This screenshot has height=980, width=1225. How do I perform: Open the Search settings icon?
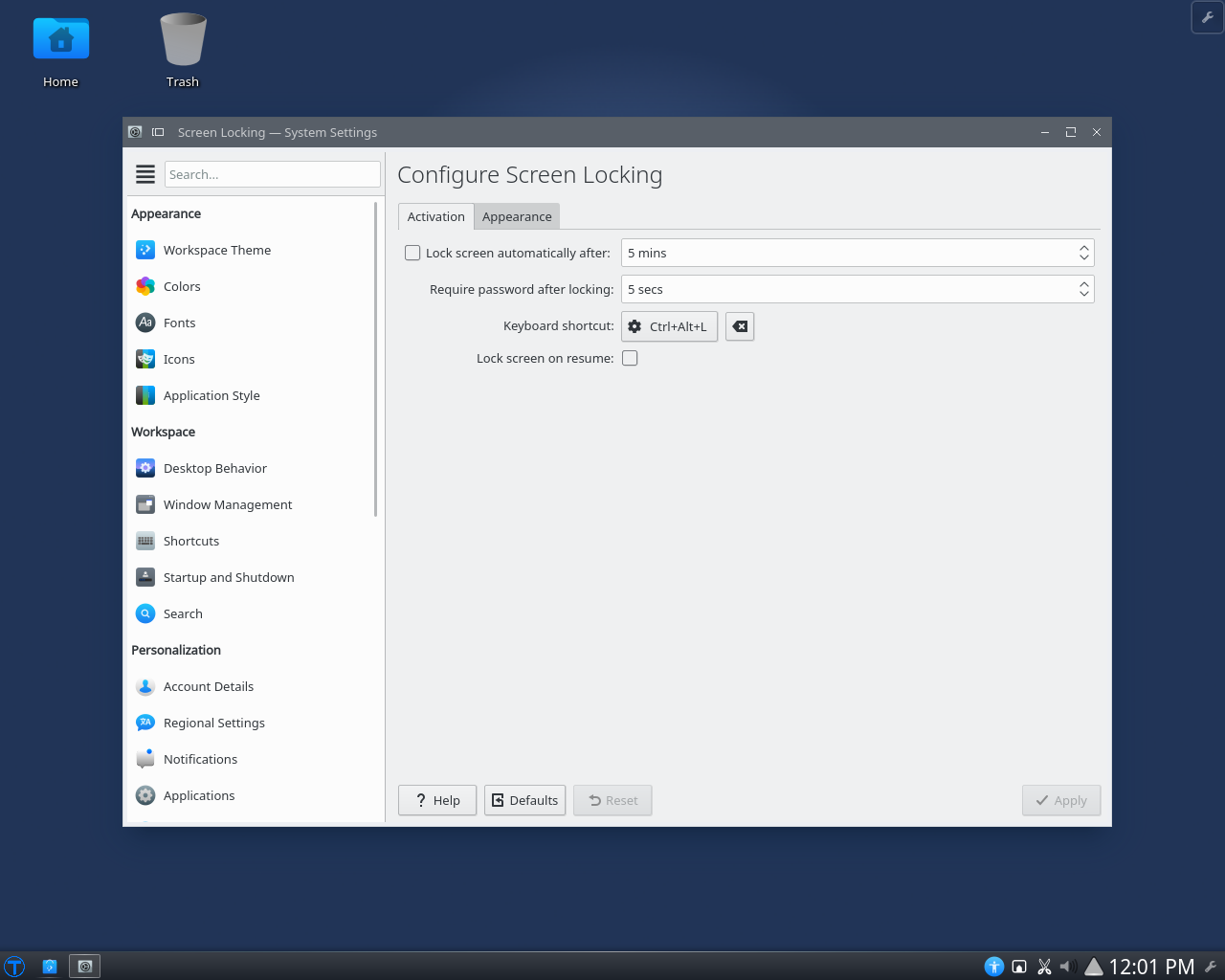coord(145,613)
